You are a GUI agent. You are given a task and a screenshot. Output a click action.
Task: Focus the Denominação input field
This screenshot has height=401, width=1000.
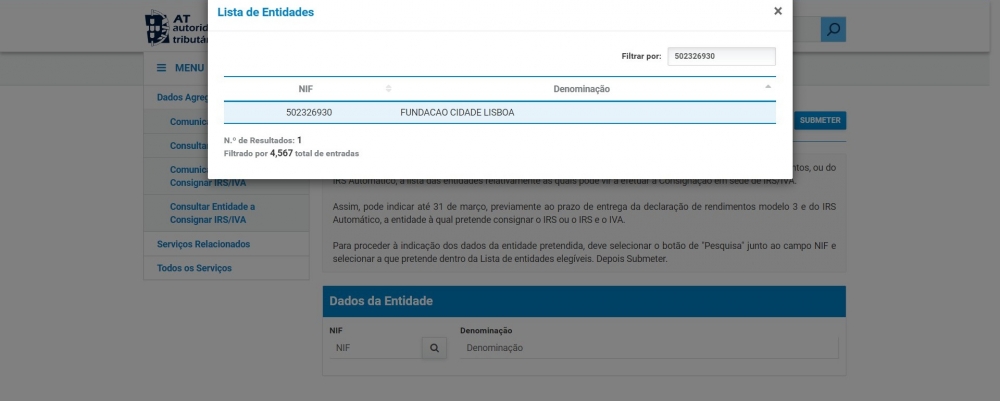point(649,348)
